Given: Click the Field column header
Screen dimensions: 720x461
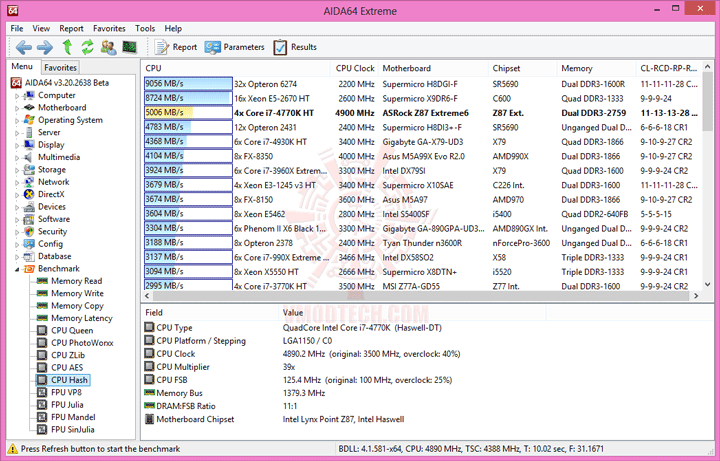Looking at the screenshot, I should pos(210,313).
